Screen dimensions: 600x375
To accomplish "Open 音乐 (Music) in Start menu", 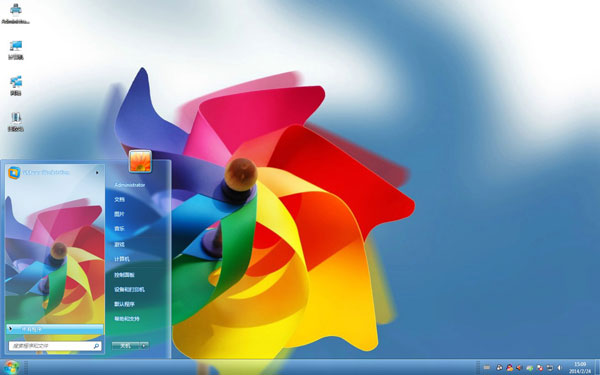I will pos(119,229).
